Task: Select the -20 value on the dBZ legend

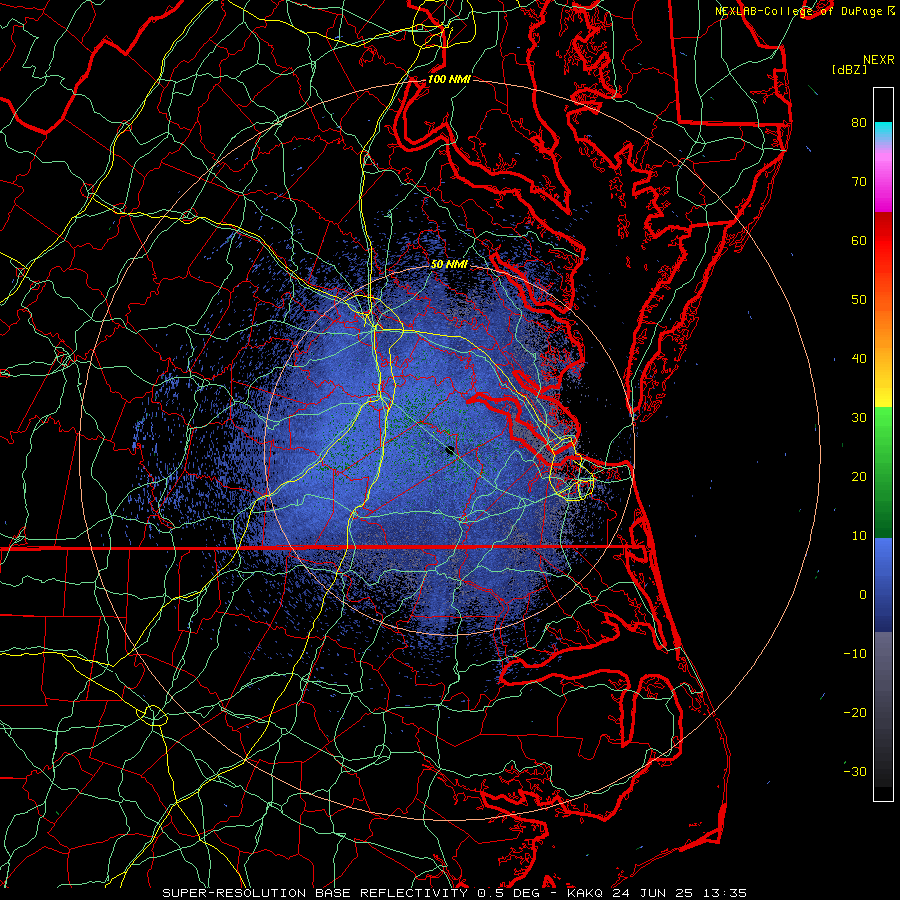Action: click(855, 713)
